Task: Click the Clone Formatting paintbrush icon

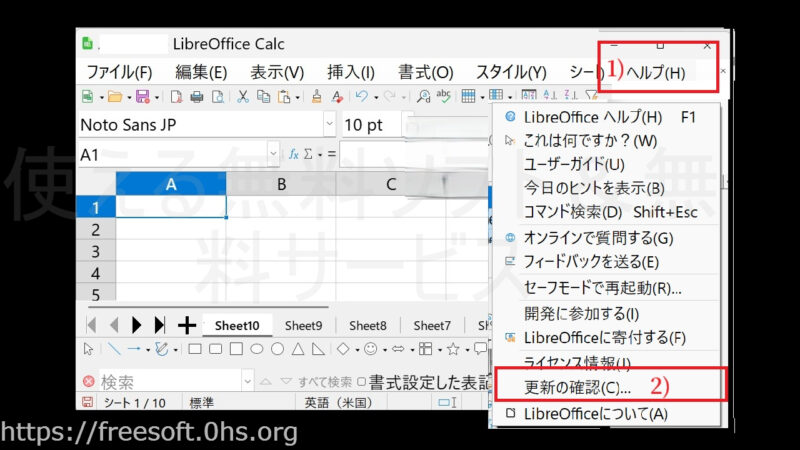Action: (x=316, y=97)
